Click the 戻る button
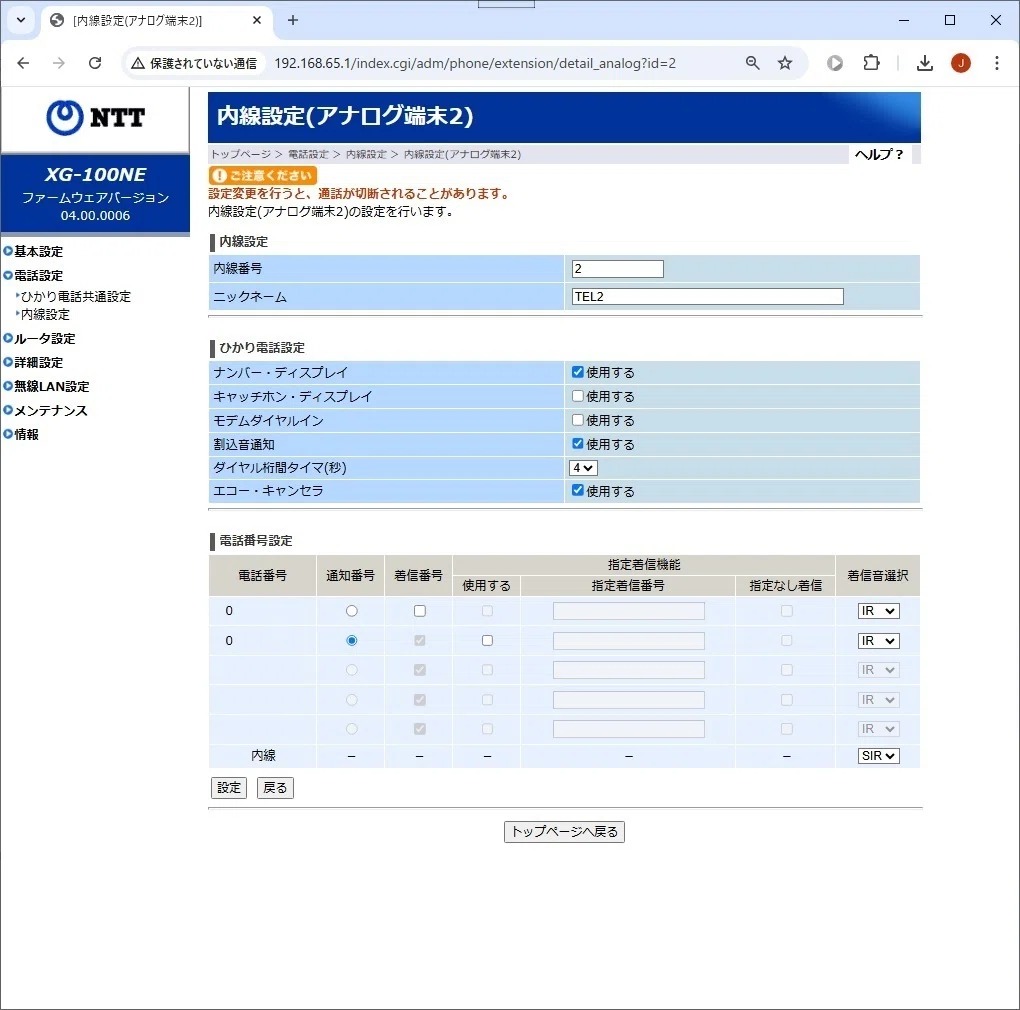The image size is (1020, 1010). click(275, 788)
